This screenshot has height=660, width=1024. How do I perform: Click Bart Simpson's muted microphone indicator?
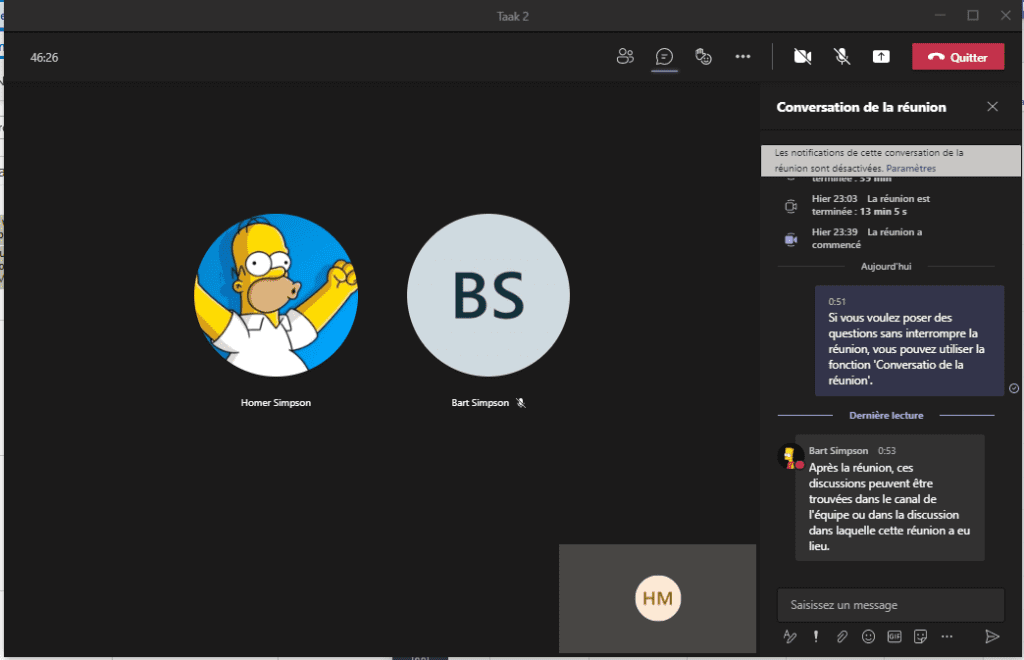coord(520,403)
